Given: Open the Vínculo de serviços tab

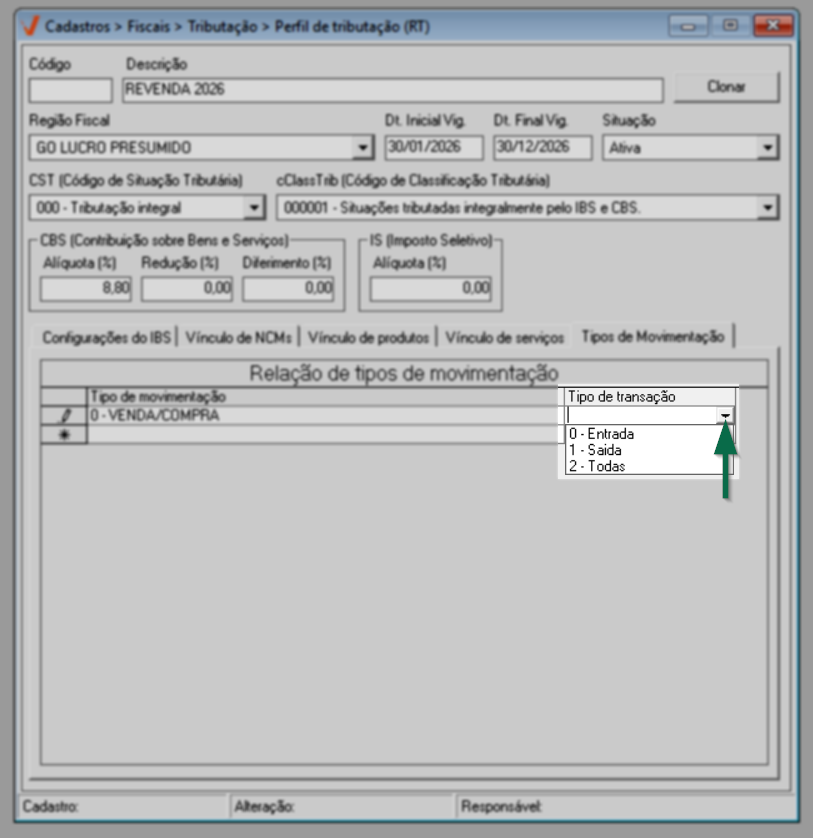Looking at the screenshot, I should coord(505,338).
